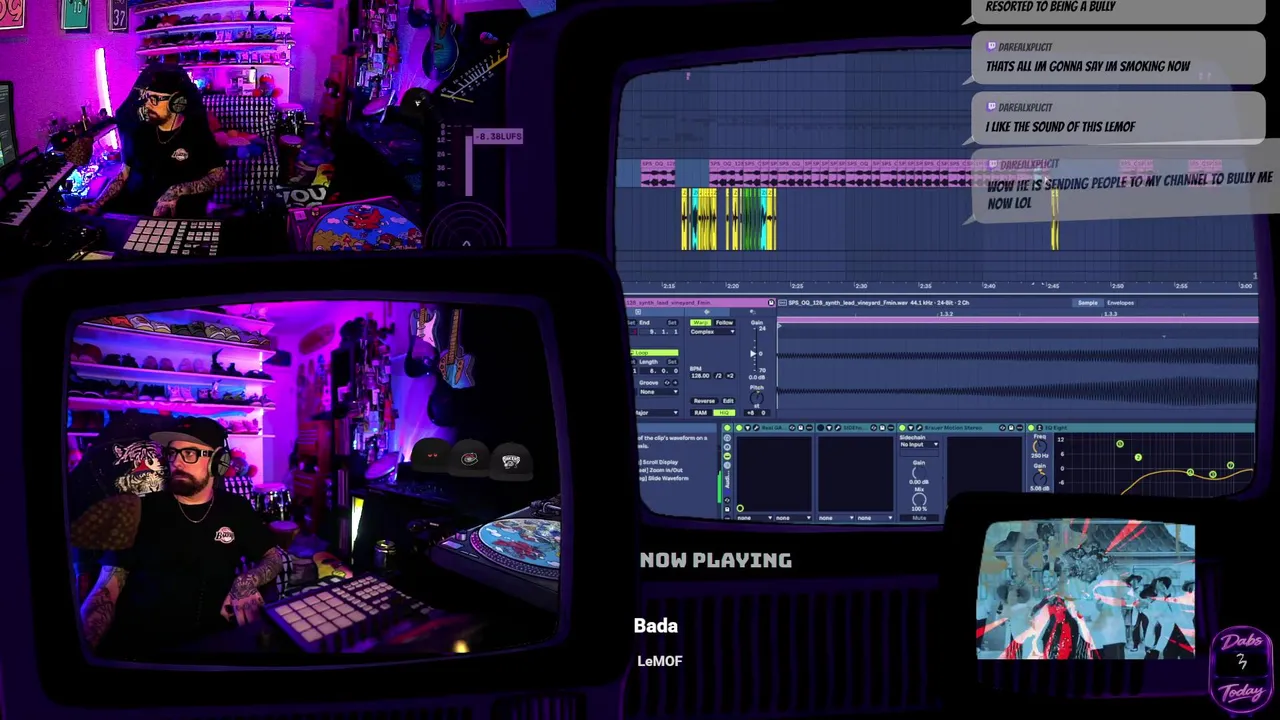Click the top macro view icon in rack sidebar

pyautogui.click(x=727, y=438)
